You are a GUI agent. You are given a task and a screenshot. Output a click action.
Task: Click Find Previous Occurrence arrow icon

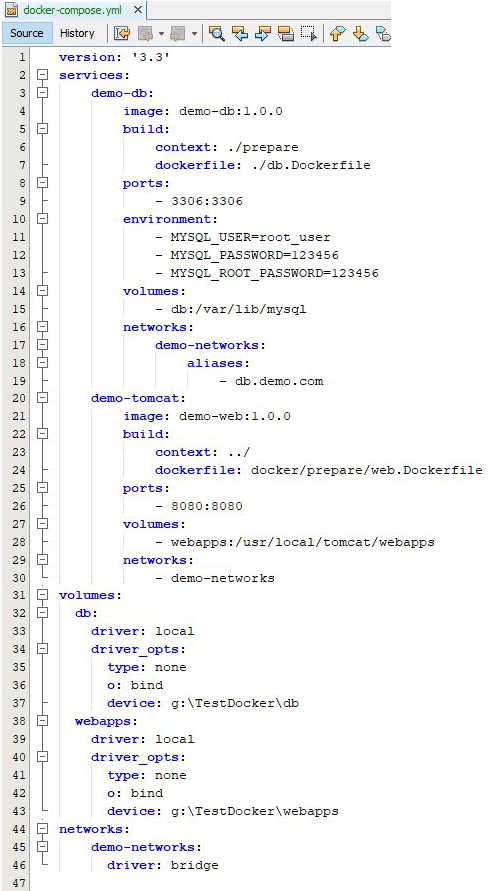(240, 34)
